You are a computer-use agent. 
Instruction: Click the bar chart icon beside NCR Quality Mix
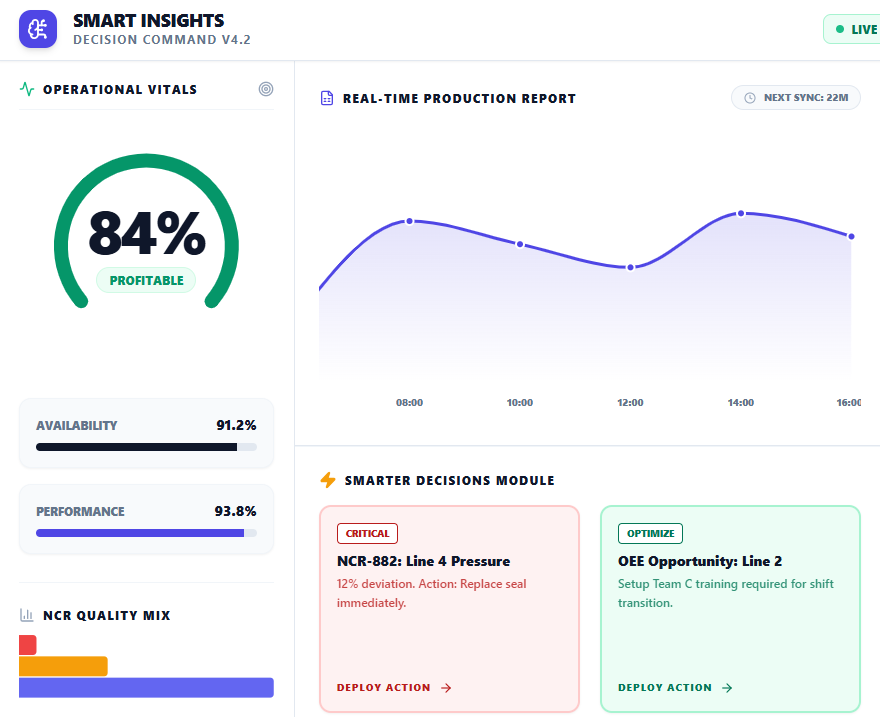pyautogui.click(x=25, y=615)
